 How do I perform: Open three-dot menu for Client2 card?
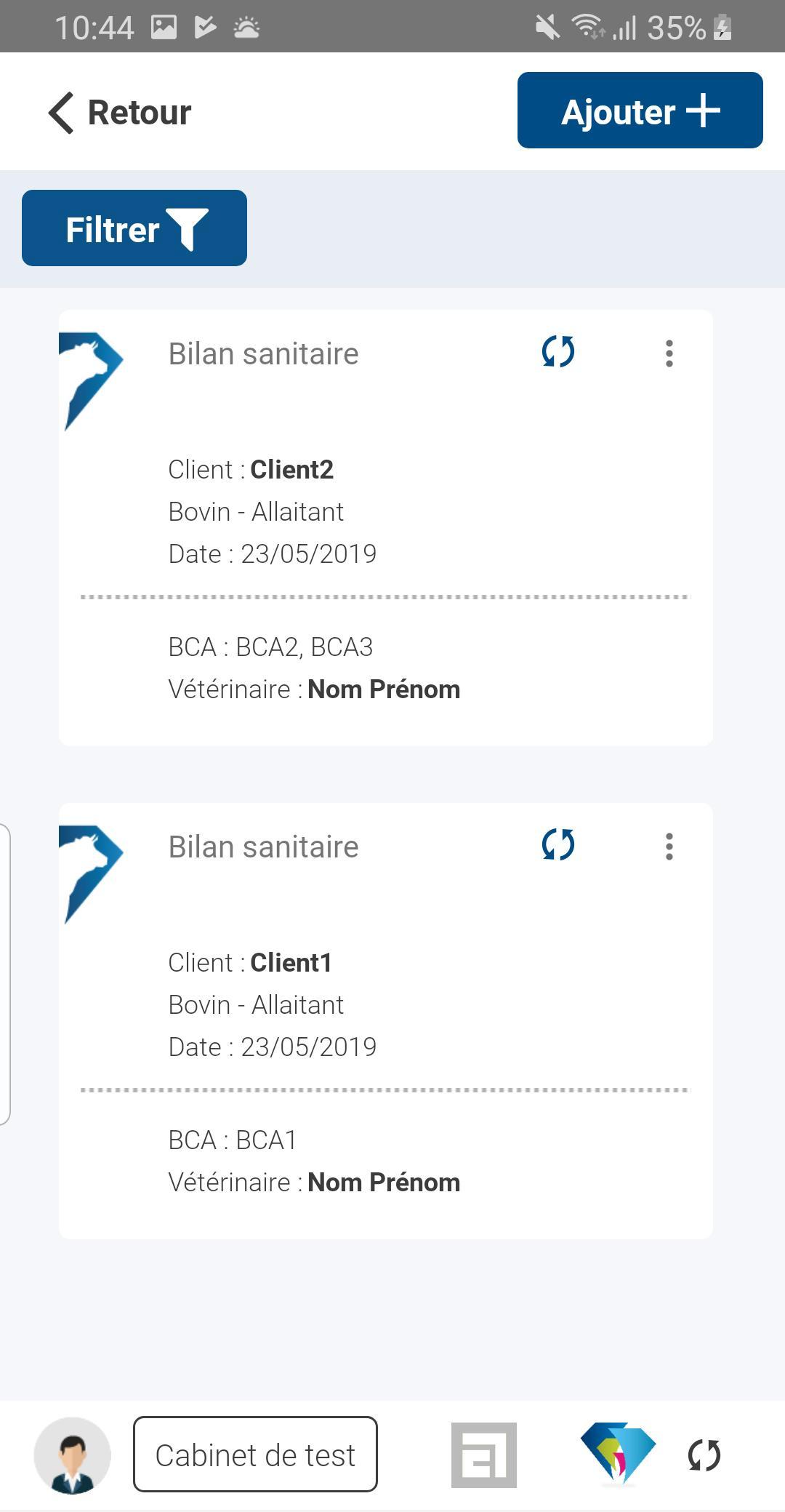click(669, 353)
